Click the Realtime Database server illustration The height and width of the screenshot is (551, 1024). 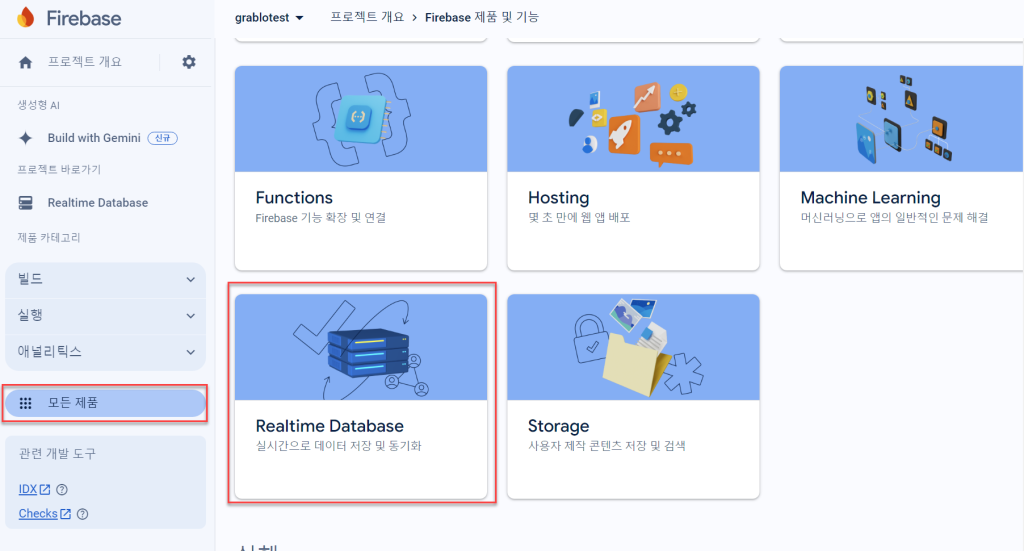363,350
